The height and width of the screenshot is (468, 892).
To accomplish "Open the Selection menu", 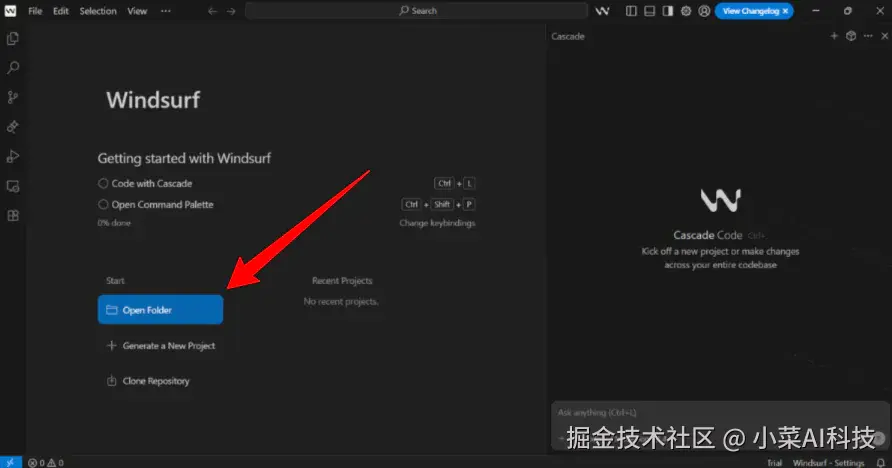I will click(x=98, y=11).
